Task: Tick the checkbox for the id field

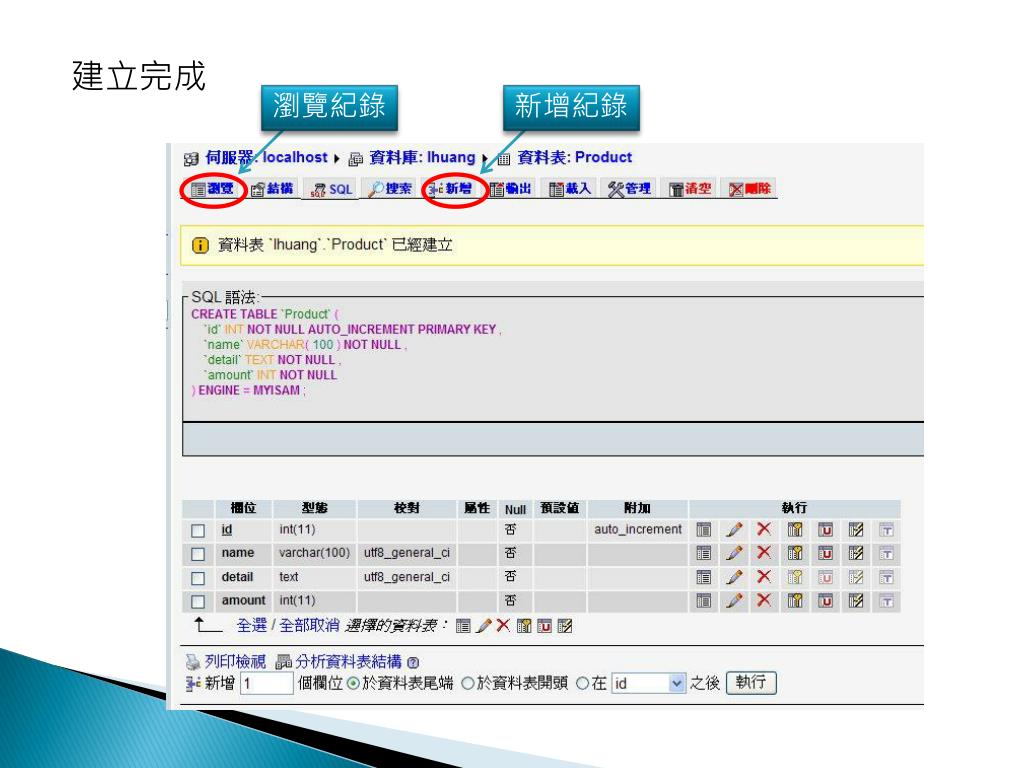Action: point(198,530)
